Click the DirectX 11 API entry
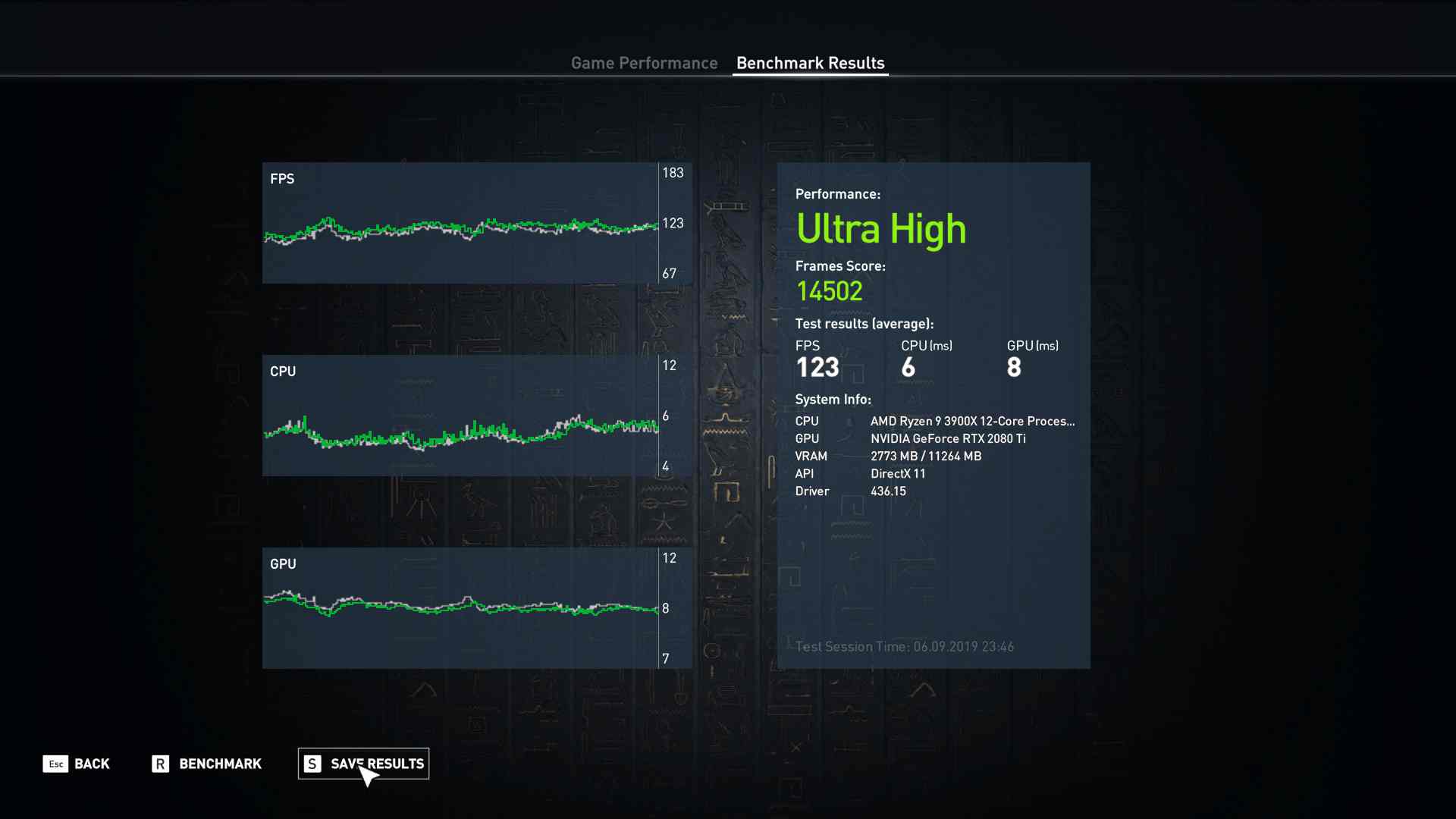Screen dimensions: 1456x819 click(898, 473)
